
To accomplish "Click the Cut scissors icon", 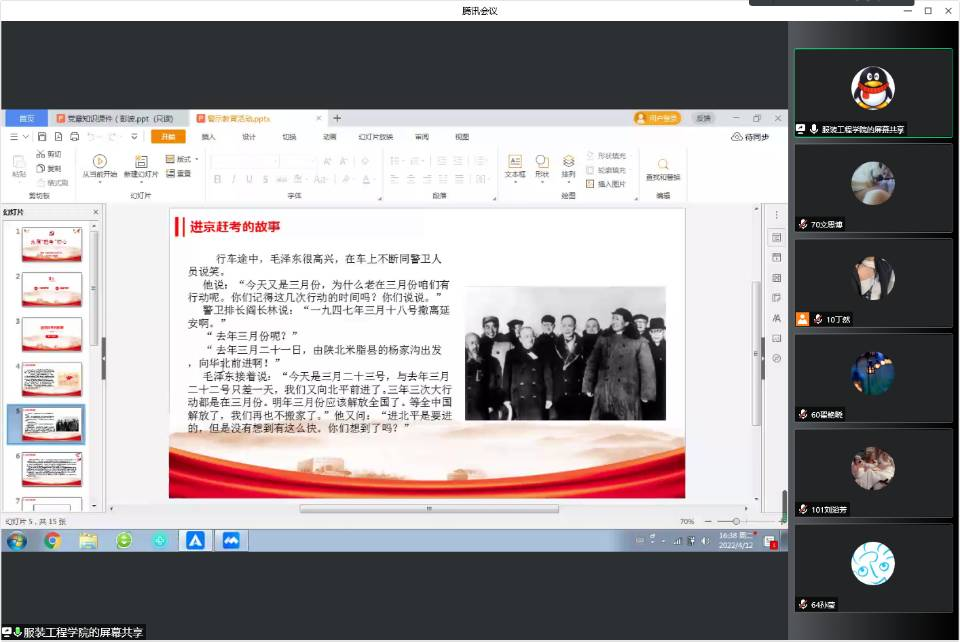I will point(41,155).
